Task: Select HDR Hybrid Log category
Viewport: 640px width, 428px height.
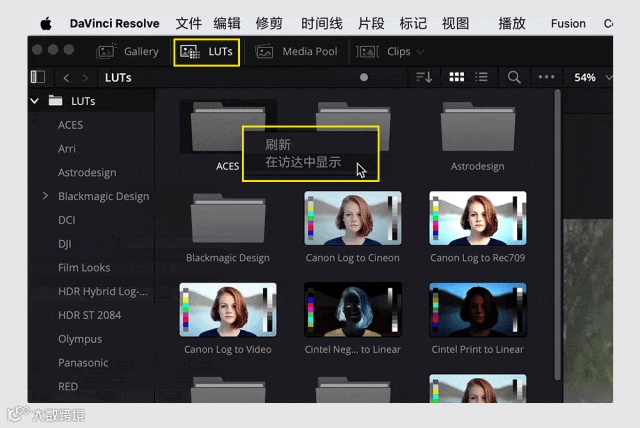Action: [103, 291]
